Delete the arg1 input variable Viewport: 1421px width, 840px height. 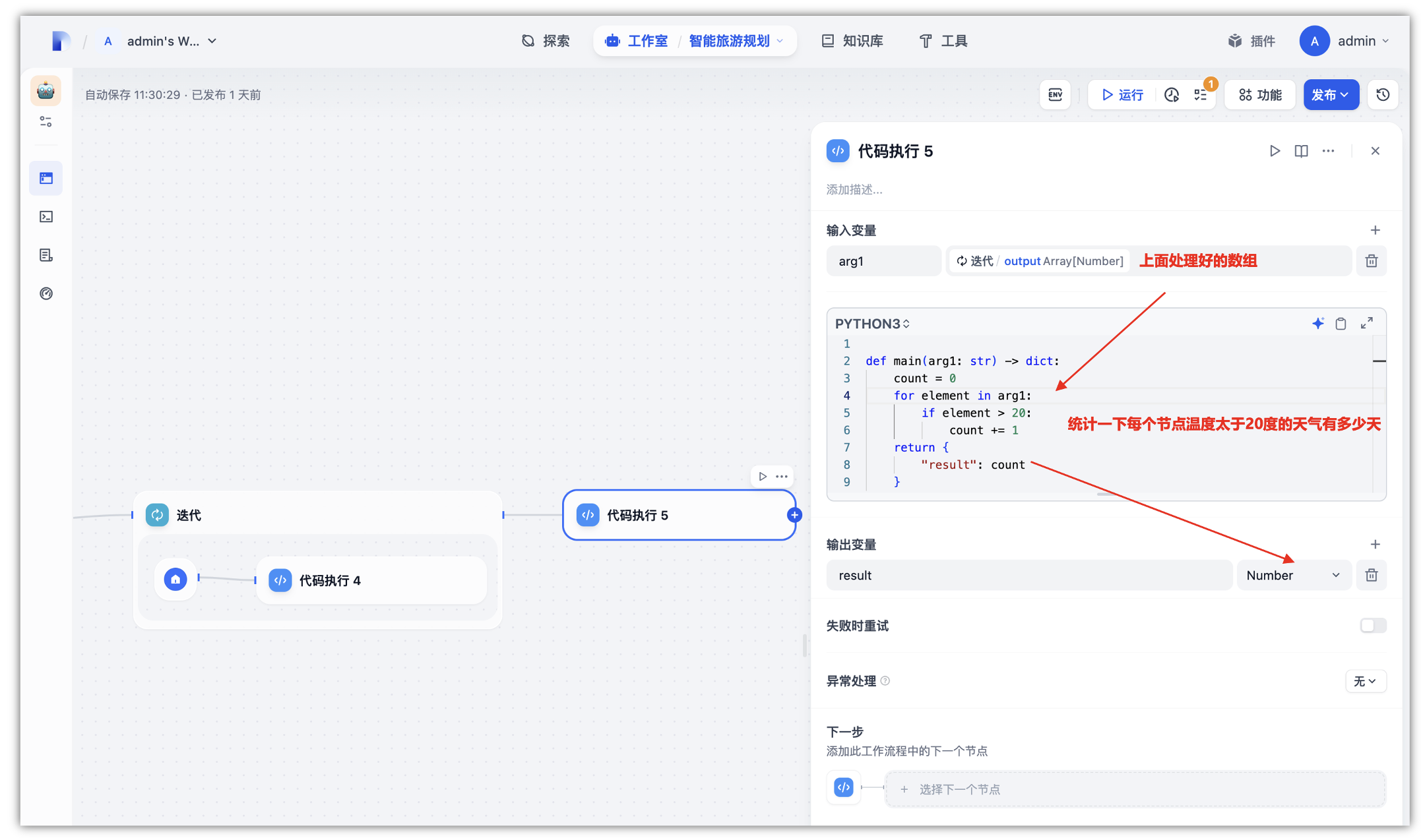[x=1372, y=261]
